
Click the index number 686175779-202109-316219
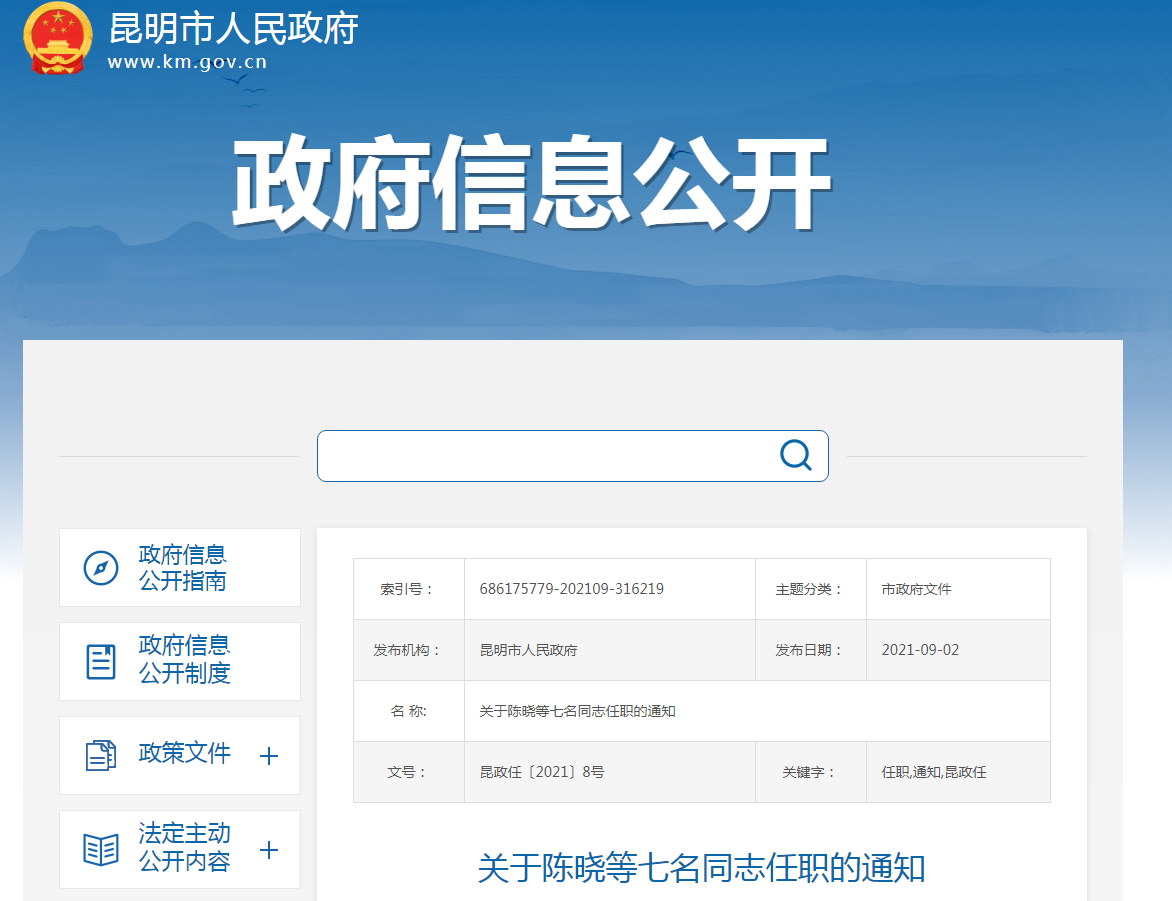click(x=571, y=589)
